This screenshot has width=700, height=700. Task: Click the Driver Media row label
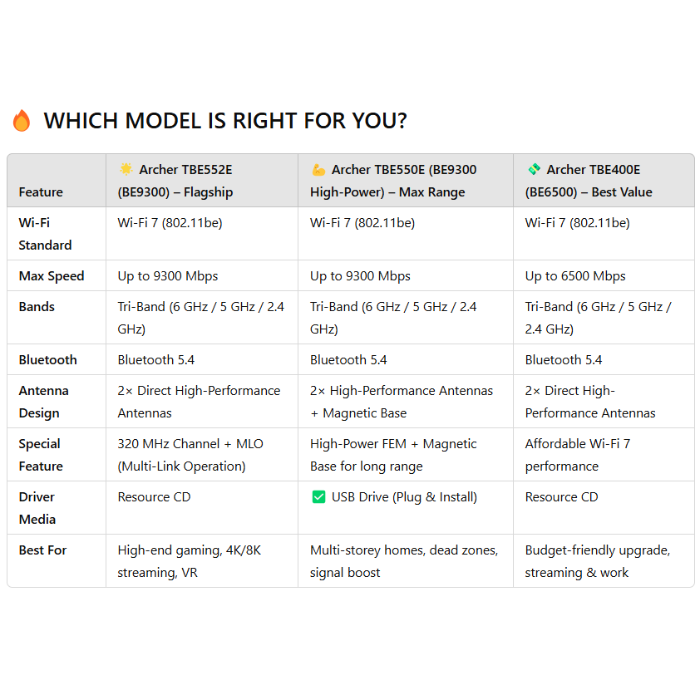click(x=39, y=508)
